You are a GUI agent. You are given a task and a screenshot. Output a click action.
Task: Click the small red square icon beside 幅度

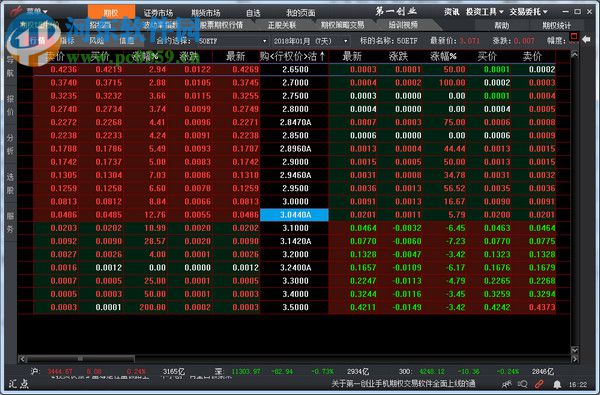pyautogui.click(x=574, y=37)
